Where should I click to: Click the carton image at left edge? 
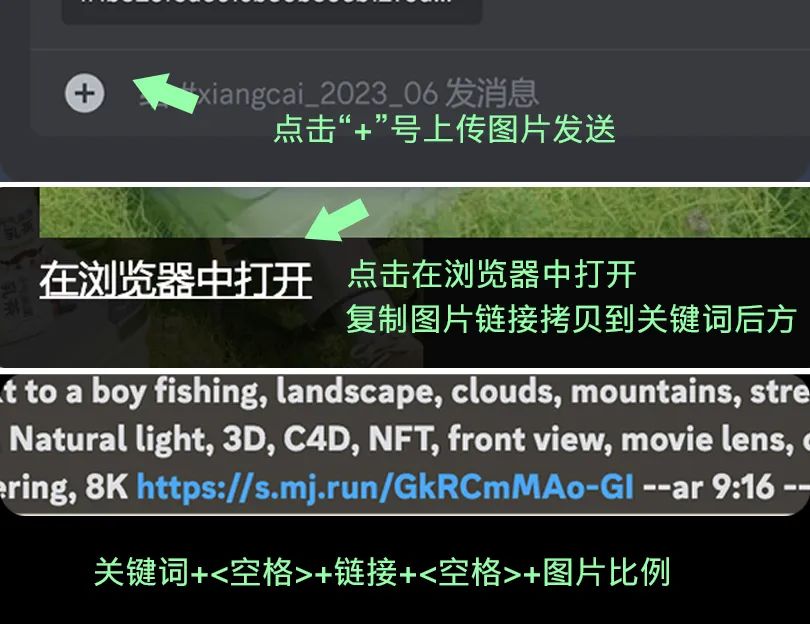point(19,277)
